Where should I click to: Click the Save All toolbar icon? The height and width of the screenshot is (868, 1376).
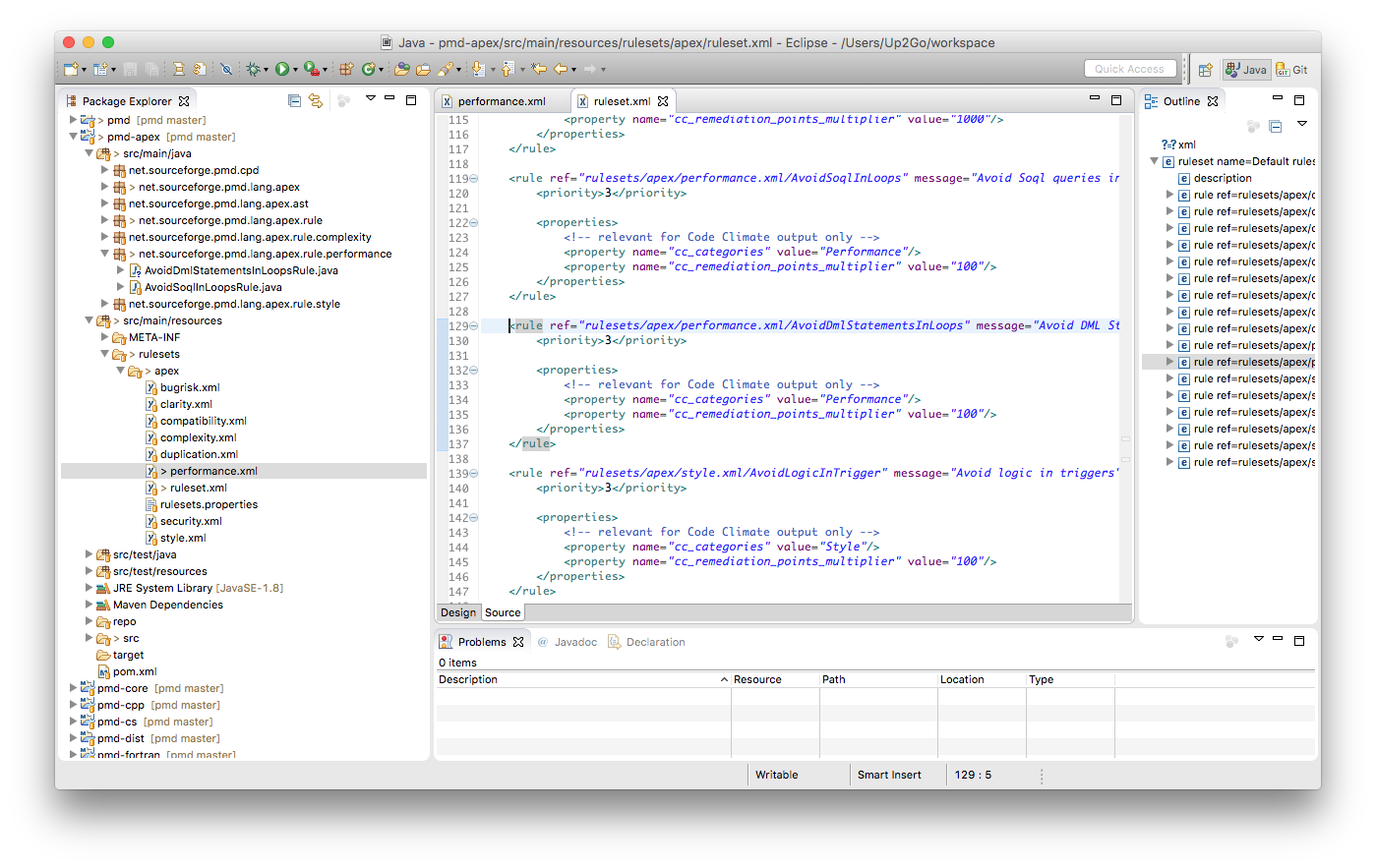click(x=151, y=69)
